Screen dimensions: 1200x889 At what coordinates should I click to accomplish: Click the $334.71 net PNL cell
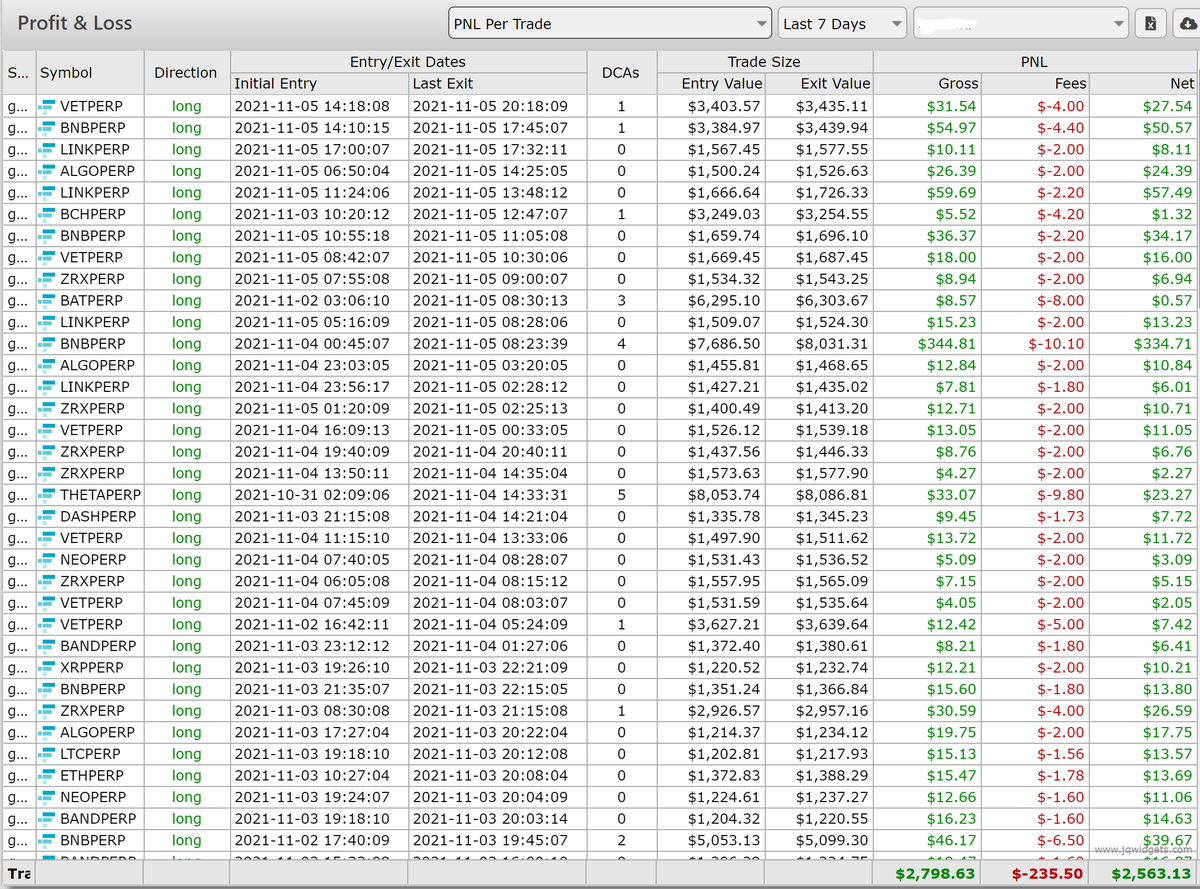tap(1144, 344)
